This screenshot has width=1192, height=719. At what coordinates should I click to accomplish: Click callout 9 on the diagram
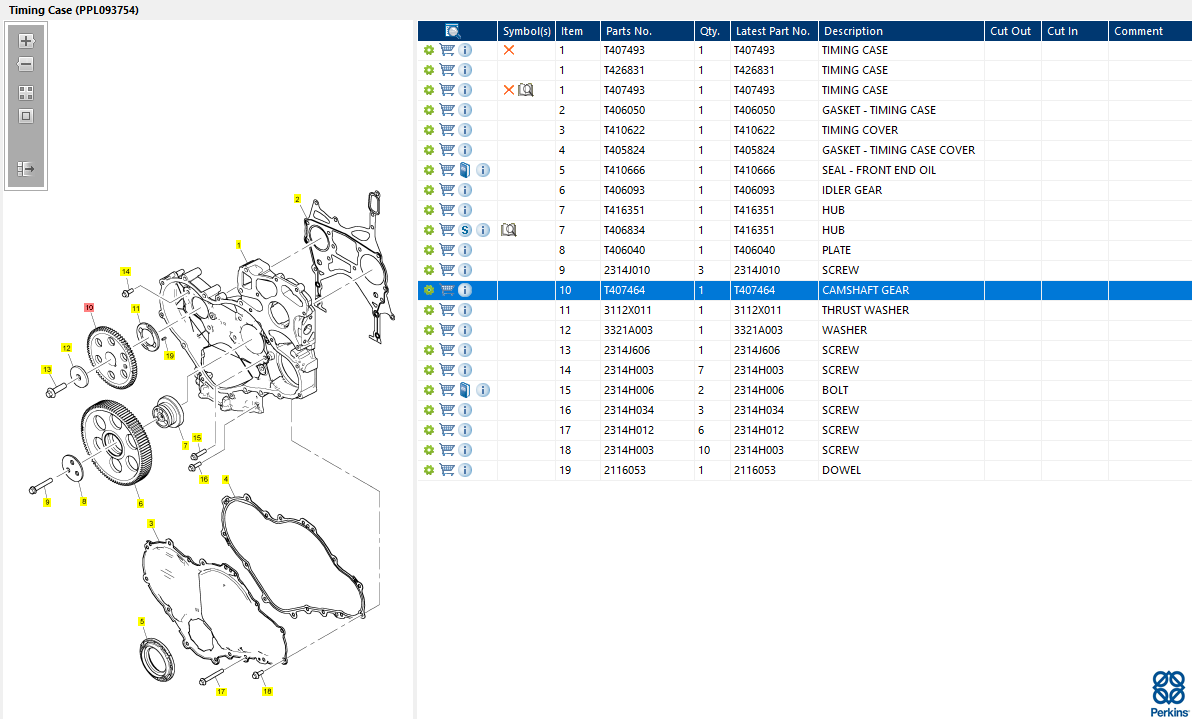[x=47, y=502]
